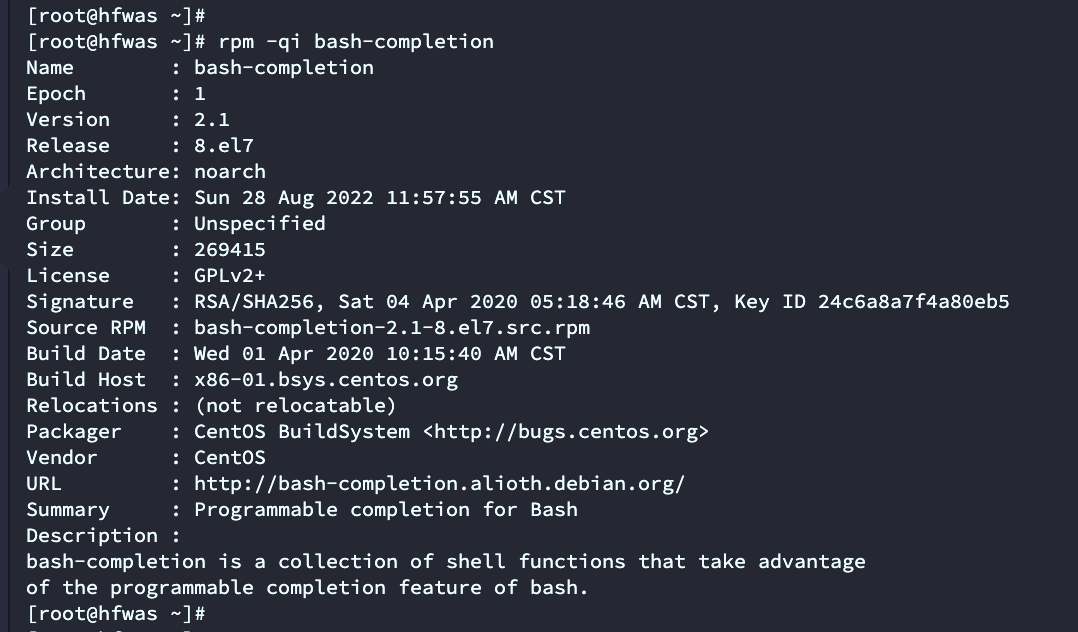Click the Release value 8.el7
Screen dimensions: 1078x632
tap(223, 146)
